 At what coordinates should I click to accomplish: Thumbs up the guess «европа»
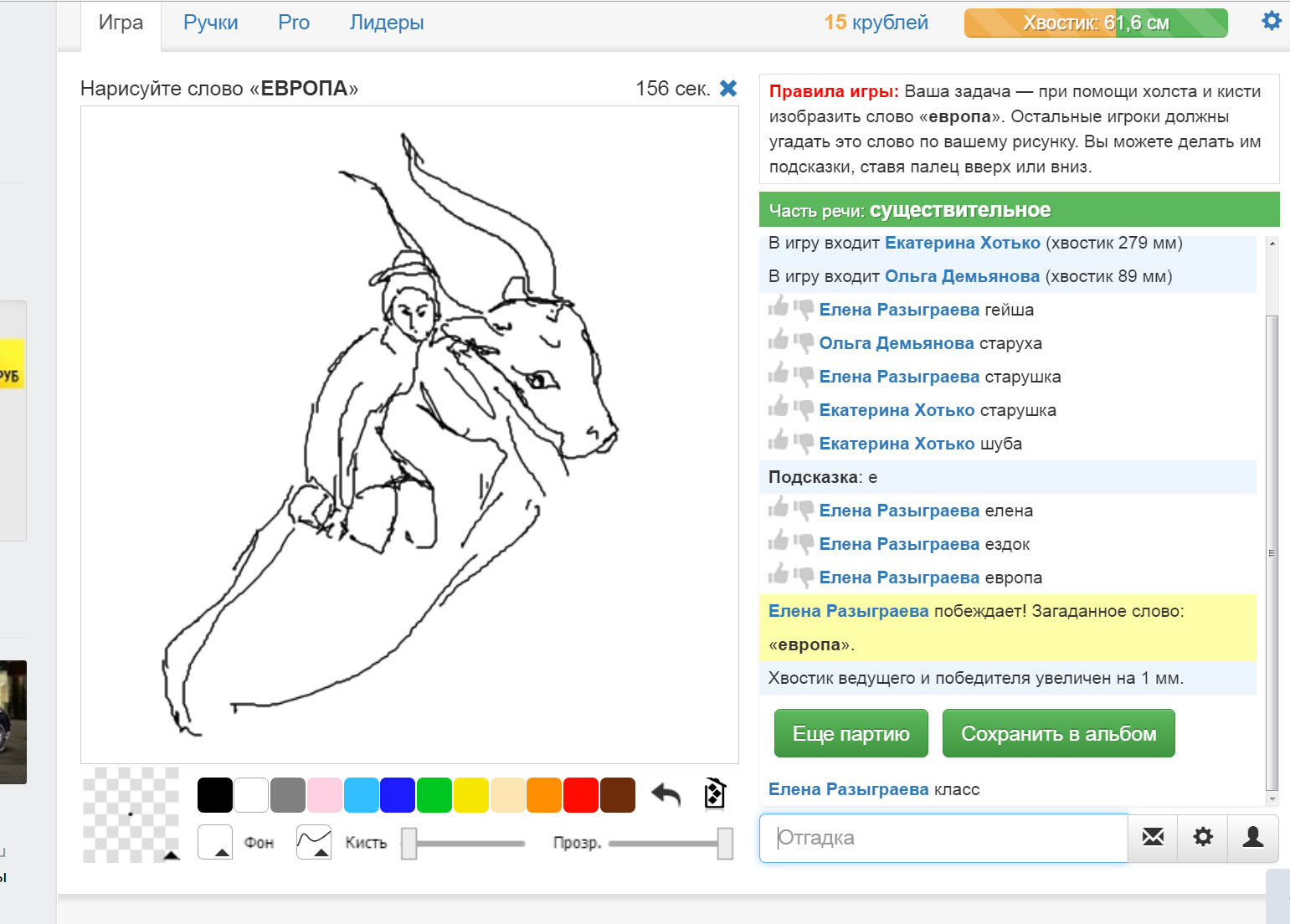pos(779,575)
